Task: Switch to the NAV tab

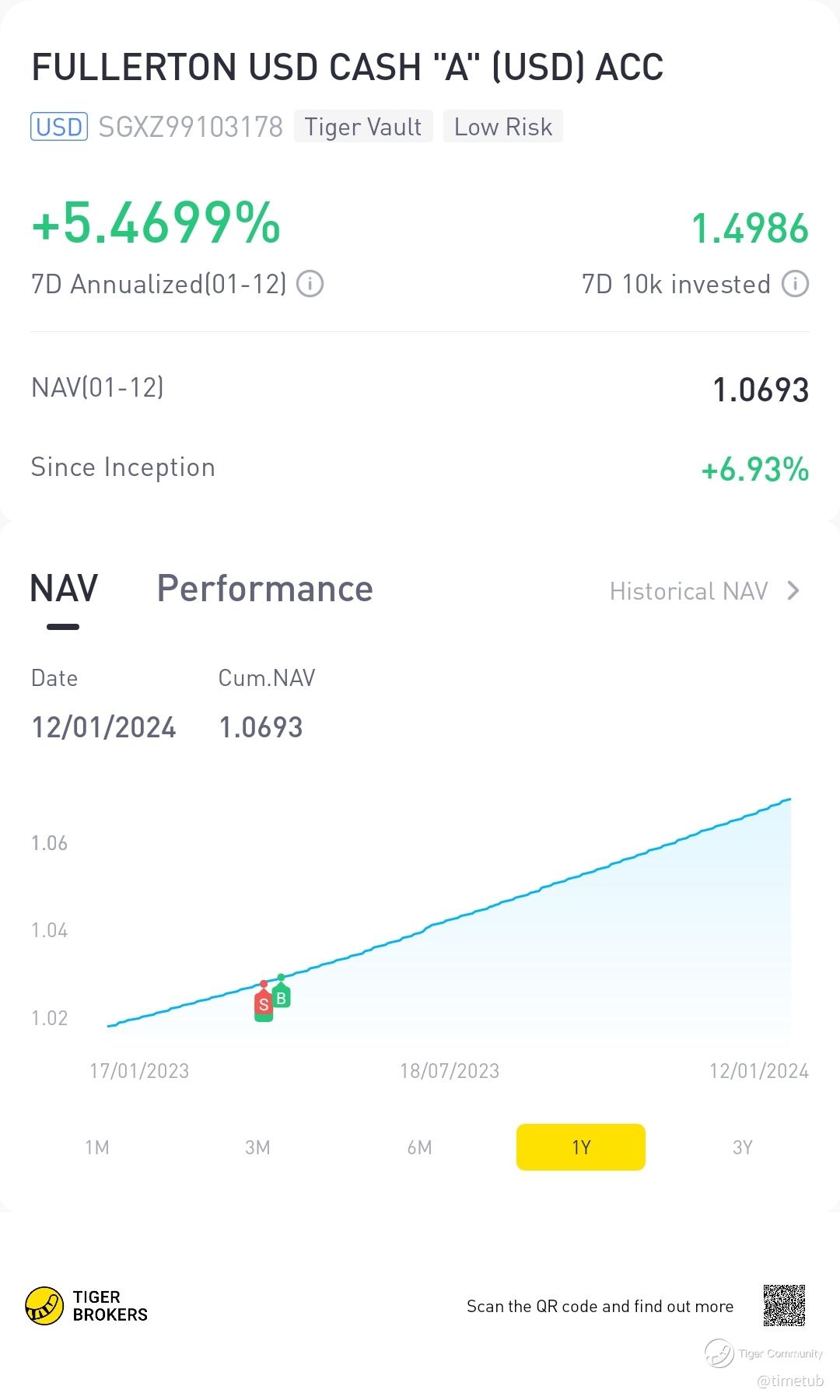Action: click(64, 589)
